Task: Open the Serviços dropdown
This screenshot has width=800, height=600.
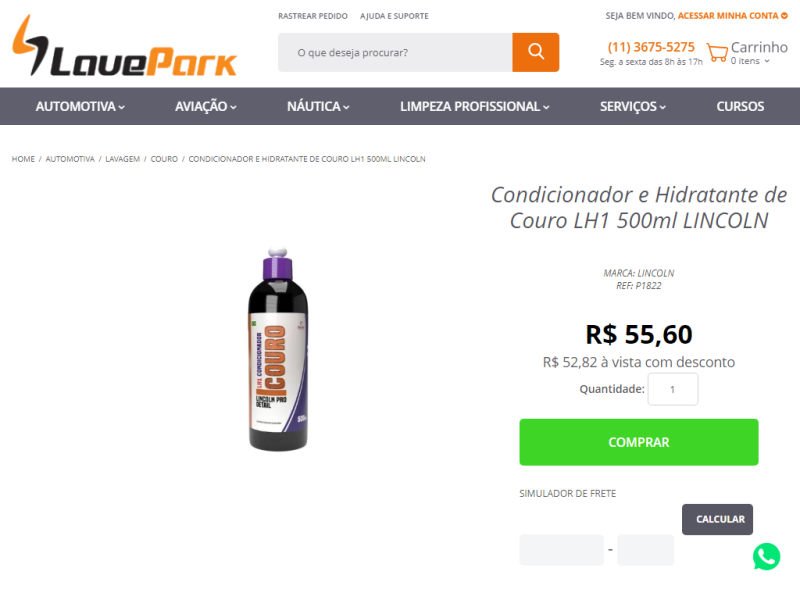Action: (633, 106)
